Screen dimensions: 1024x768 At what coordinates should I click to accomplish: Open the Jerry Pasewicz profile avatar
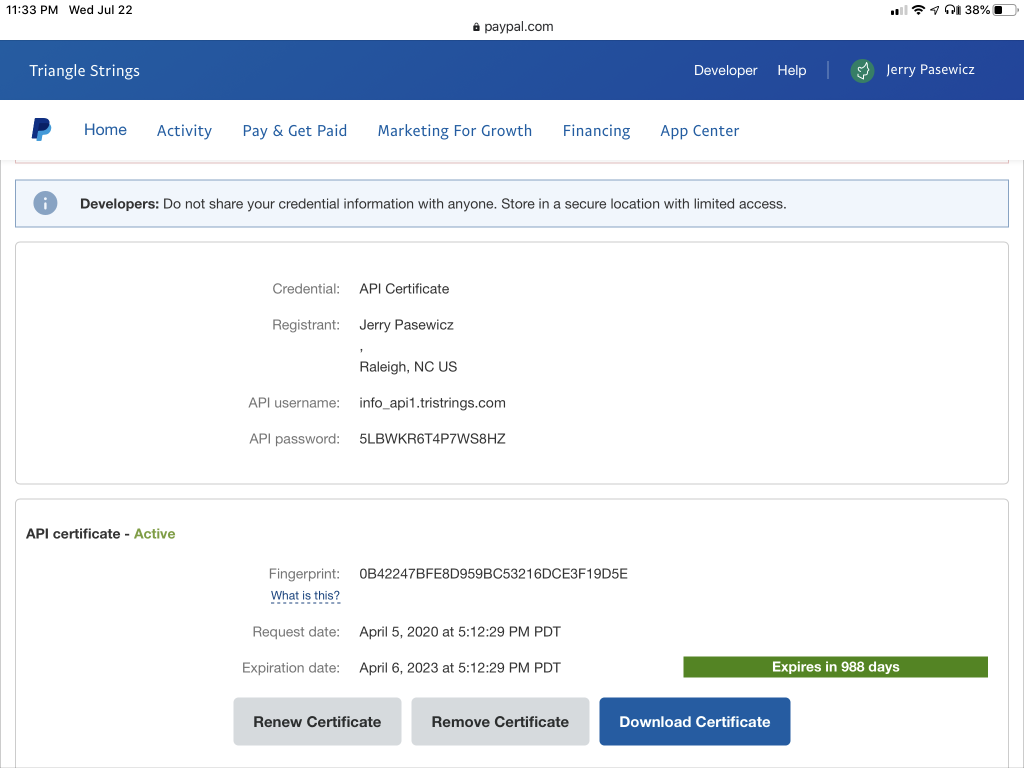[862, 71]
